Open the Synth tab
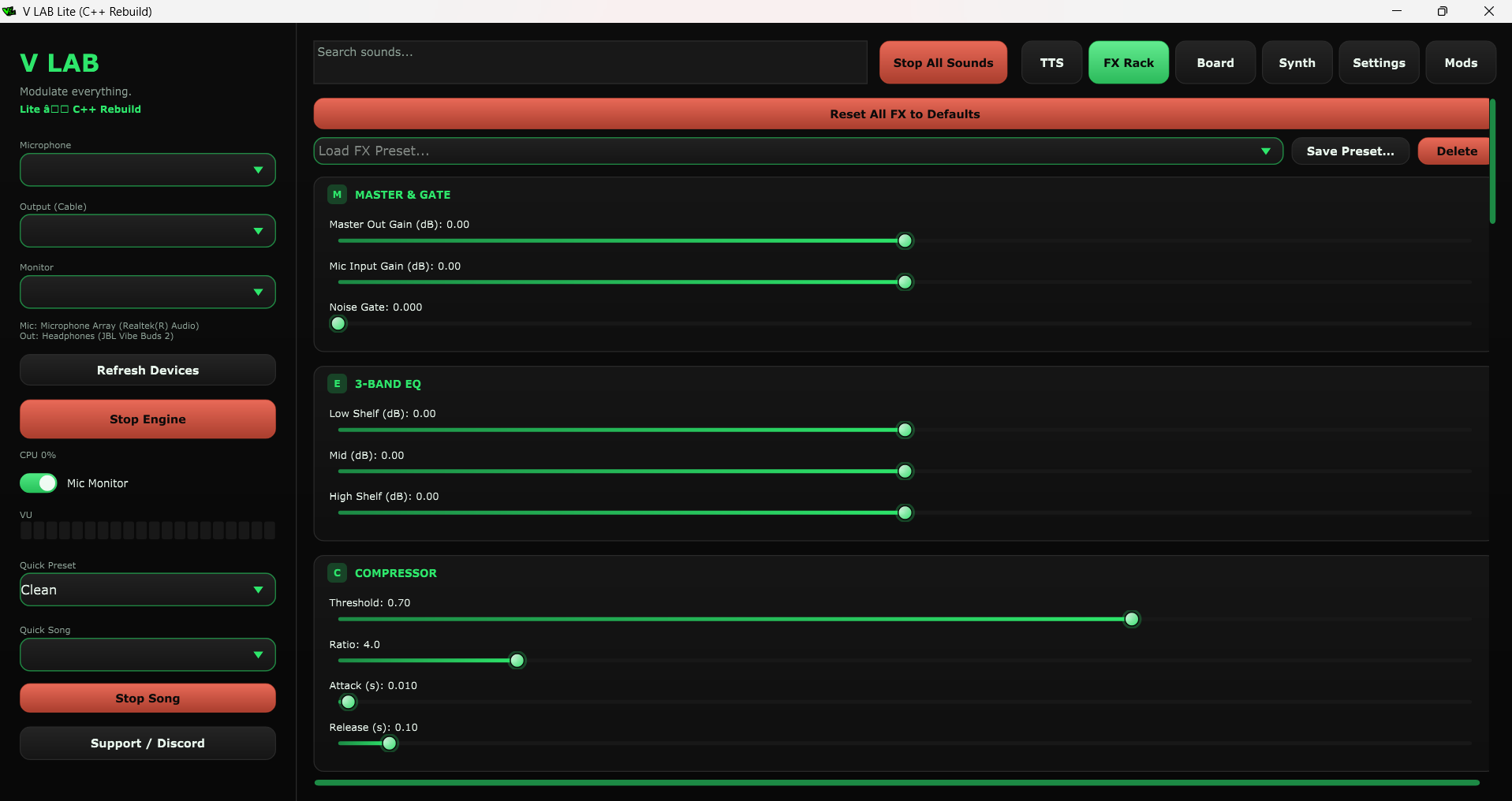 coord(1297,62)
